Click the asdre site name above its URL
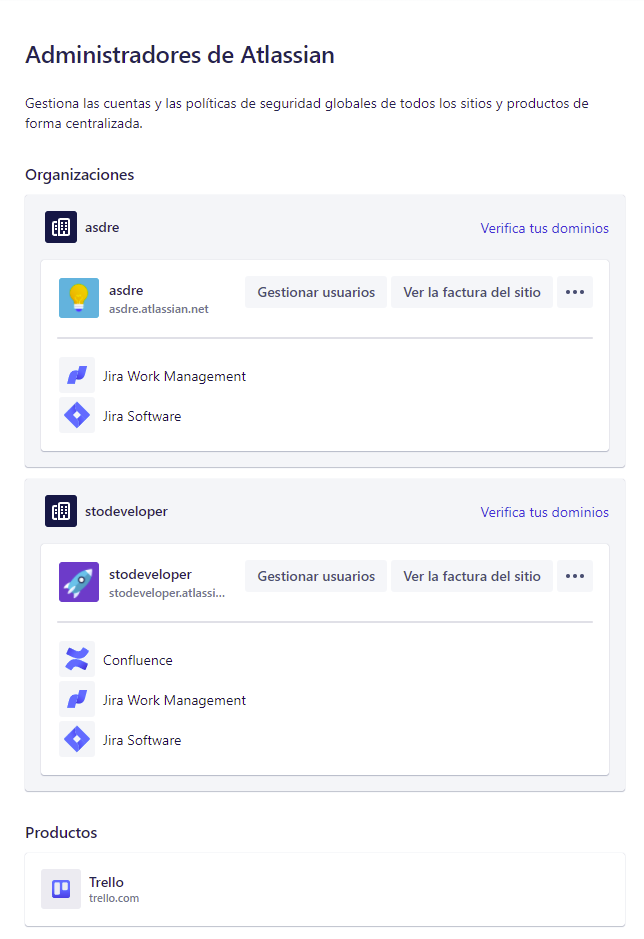This screenshot has width=644, height=939. pos(126,290)
